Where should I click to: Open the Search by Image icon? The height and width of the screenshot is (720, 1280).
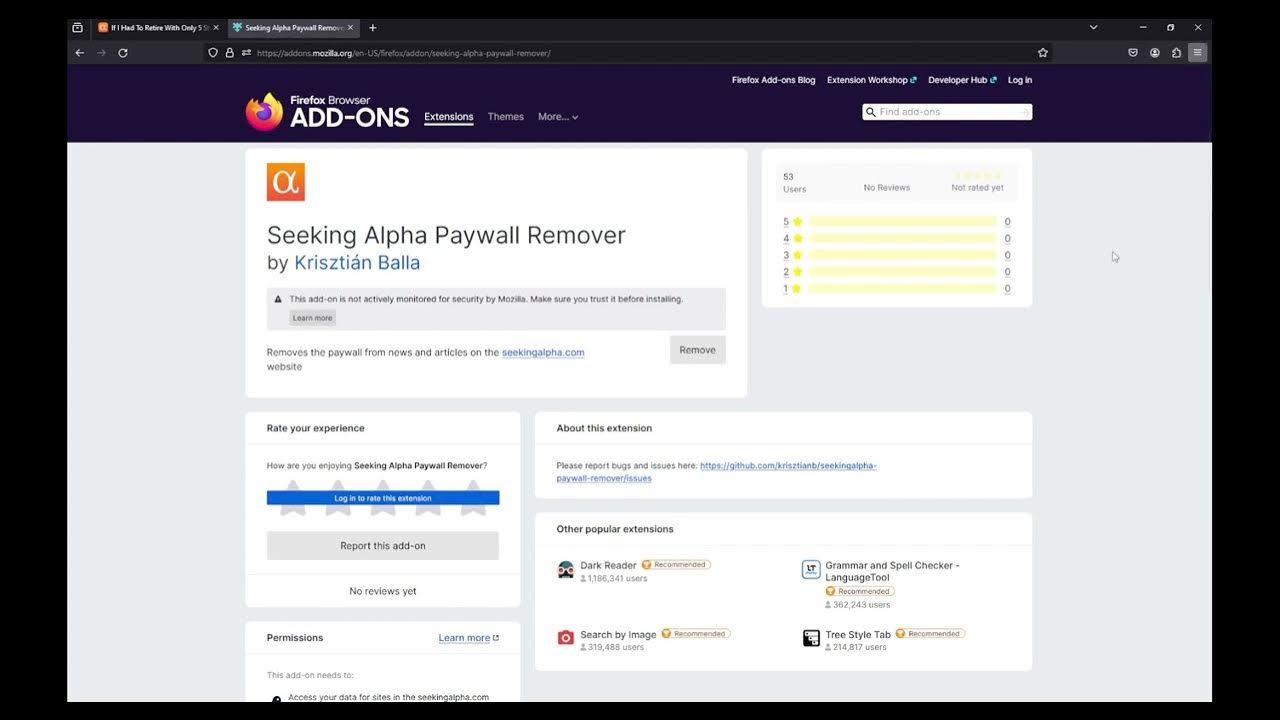[566, 638]
